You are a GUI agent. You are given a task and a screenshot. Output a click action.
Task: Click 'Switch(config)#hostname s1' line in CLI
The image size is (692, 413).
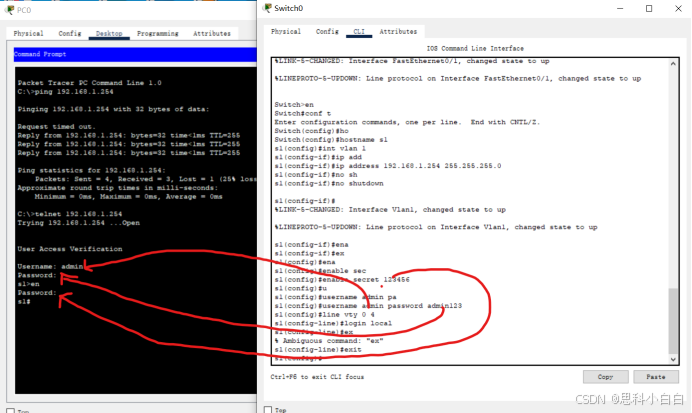331,140
